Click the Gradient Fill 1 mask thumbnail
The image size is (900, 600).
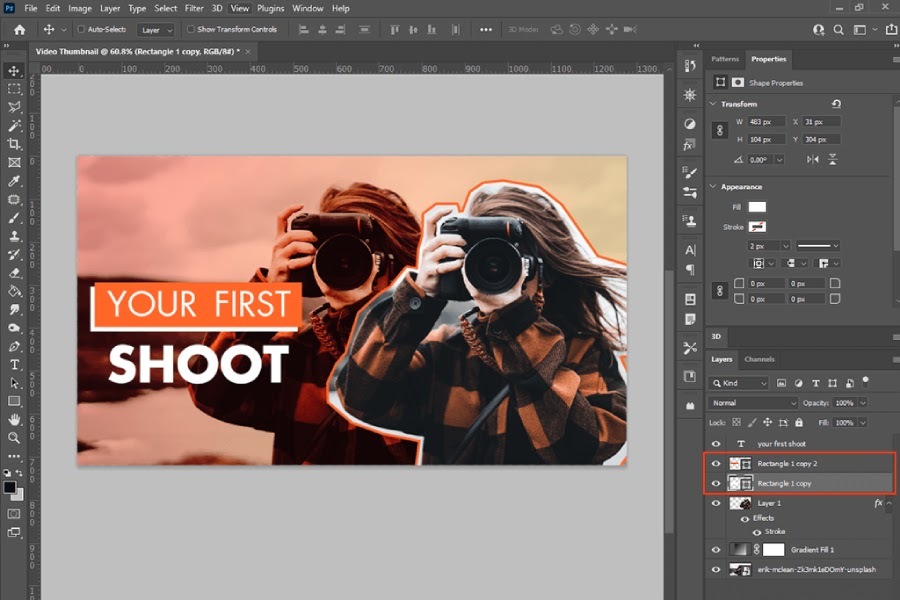(x=773, y=549)
